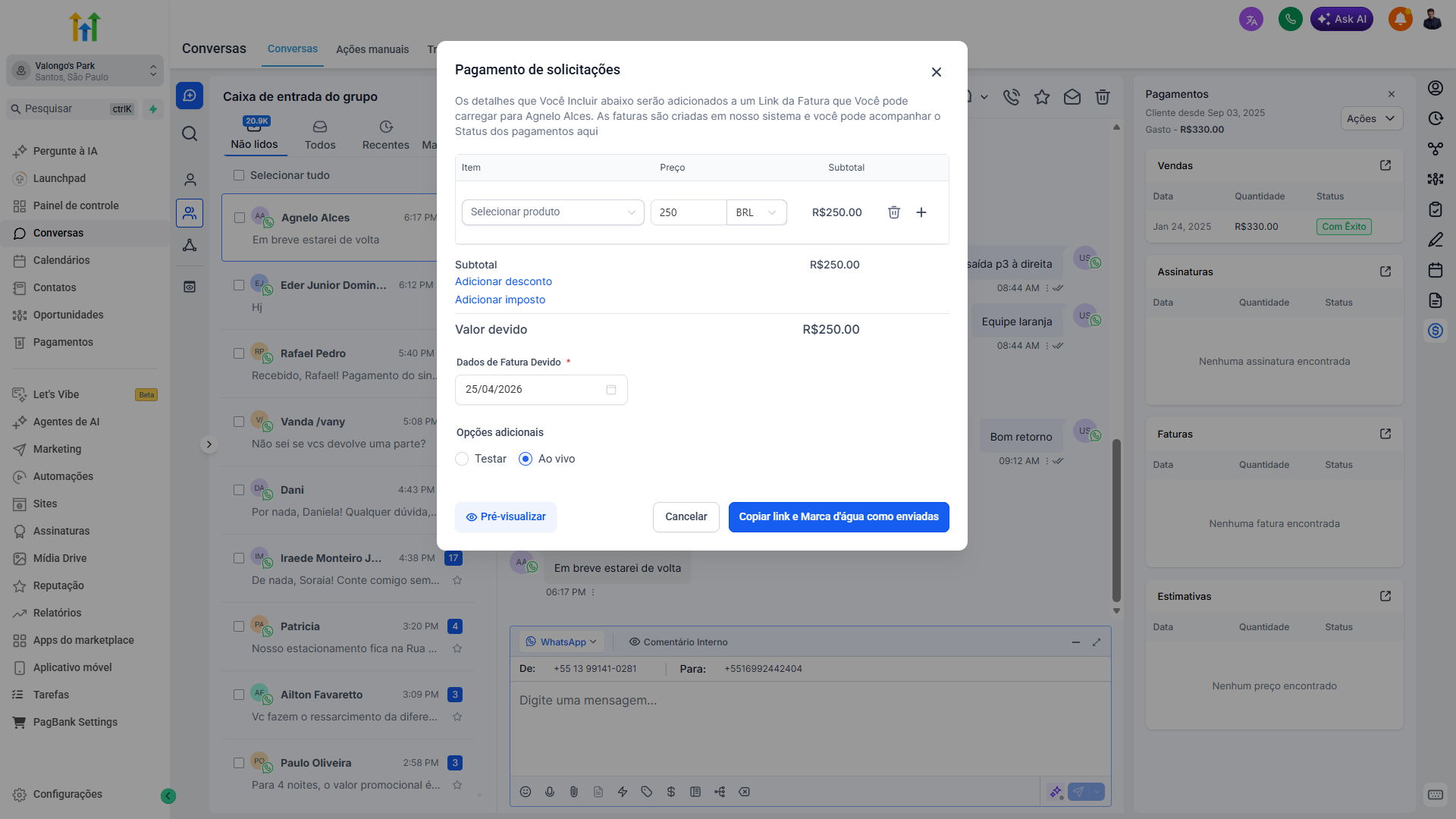The image size is (1456, 819).
Task: Open the chevron dropdown in the conversation header
Action: [984, 97]
